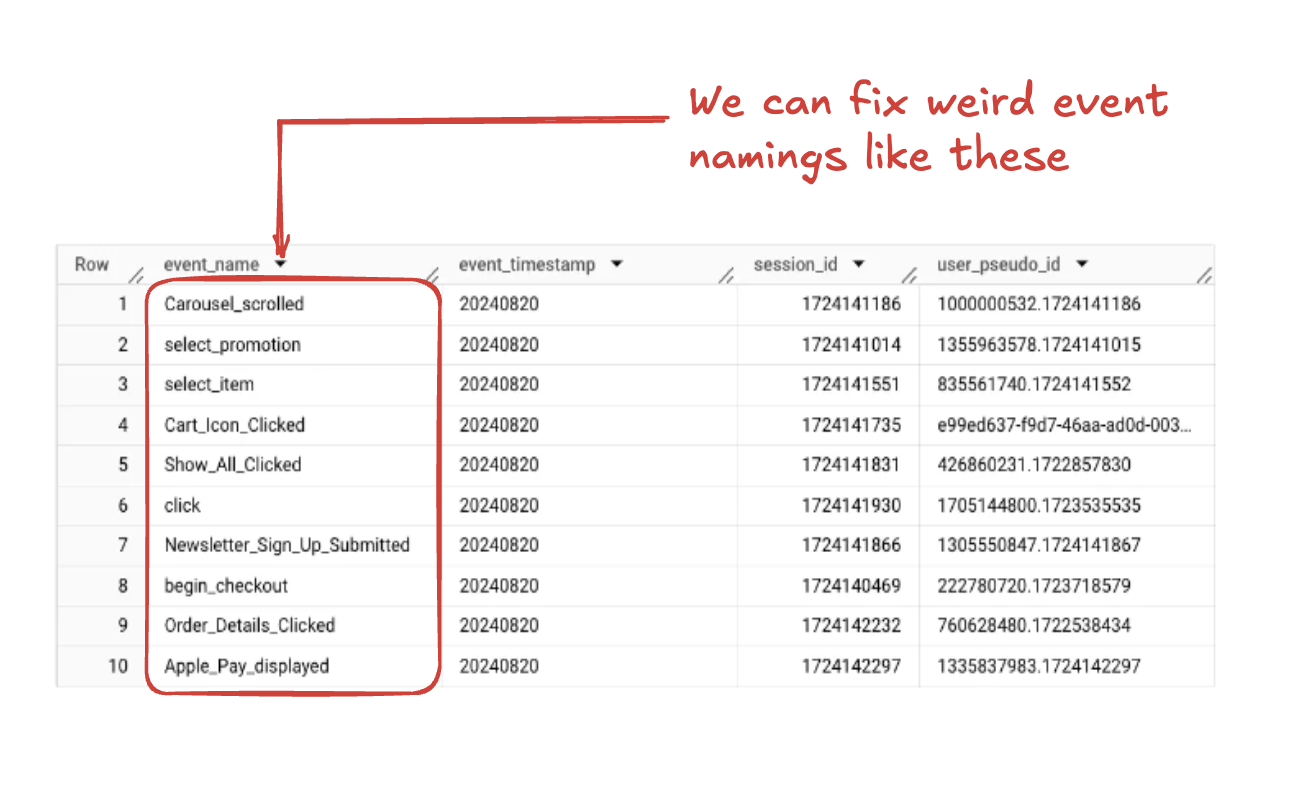The height and width of the screenshot is (788, 1290).
Task: Click the session_id column resize handle
Action: (x=910, y=275)
